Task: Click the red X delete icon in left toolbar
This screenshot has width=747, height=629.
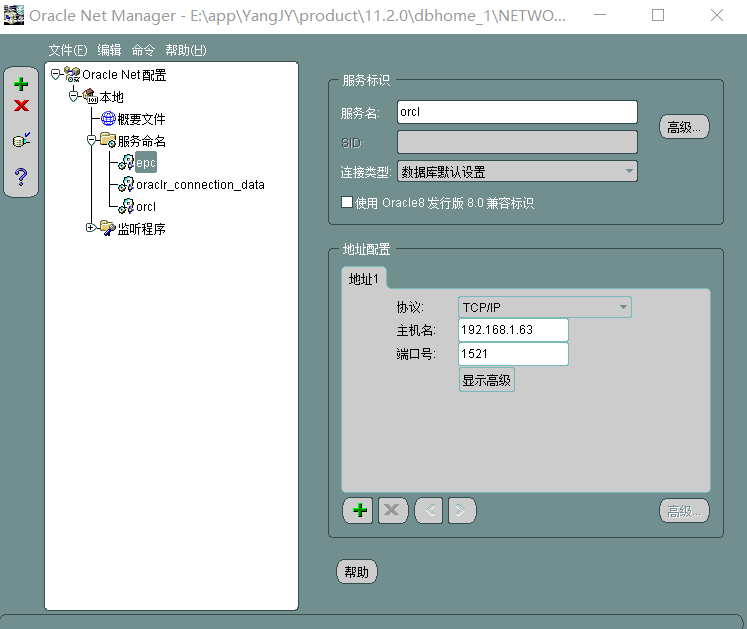Action: pyautogui.click(x=21, y=106)
